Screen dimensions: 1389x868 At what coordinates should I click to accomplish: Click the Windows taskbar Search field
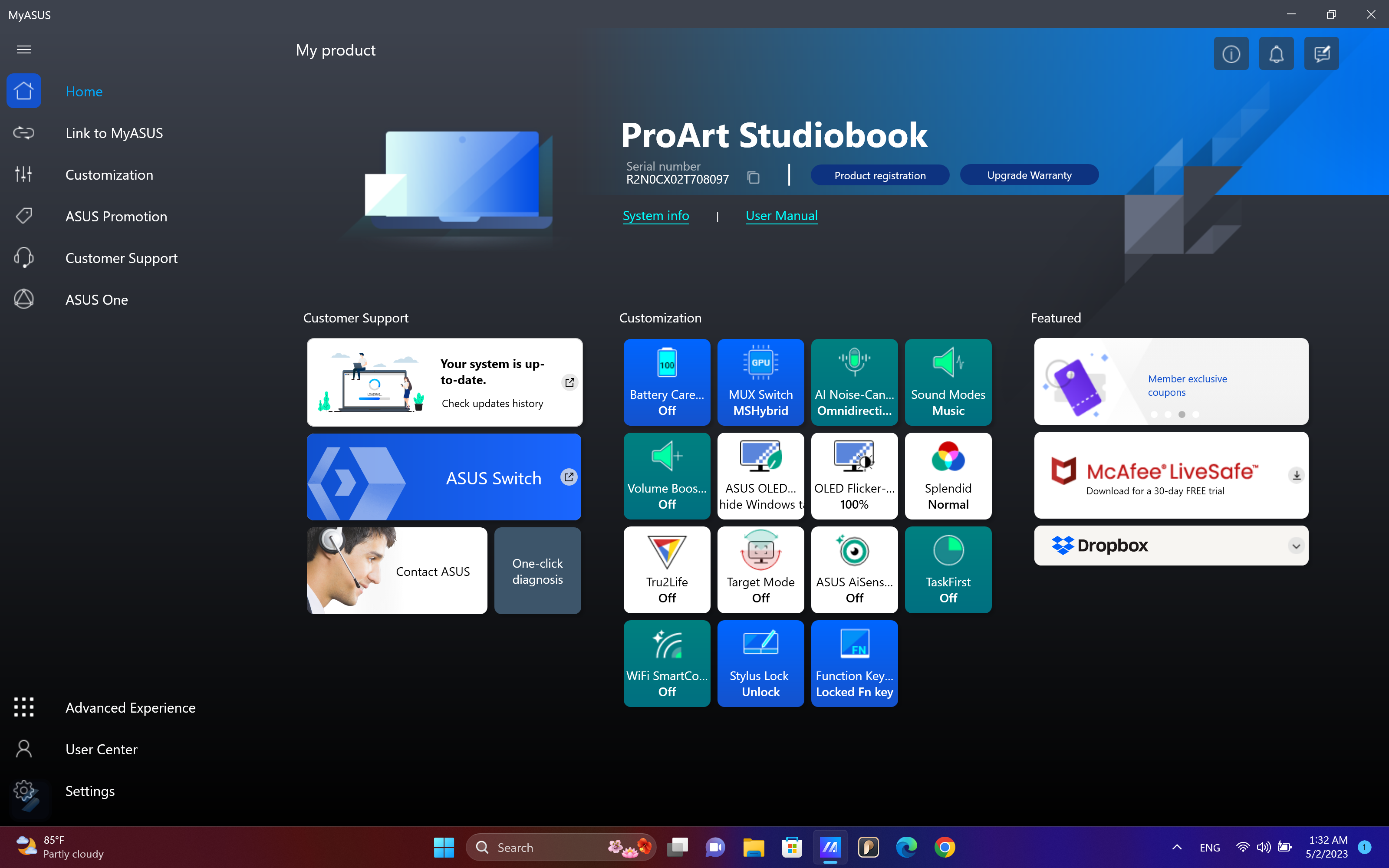(x=561, y=847)
